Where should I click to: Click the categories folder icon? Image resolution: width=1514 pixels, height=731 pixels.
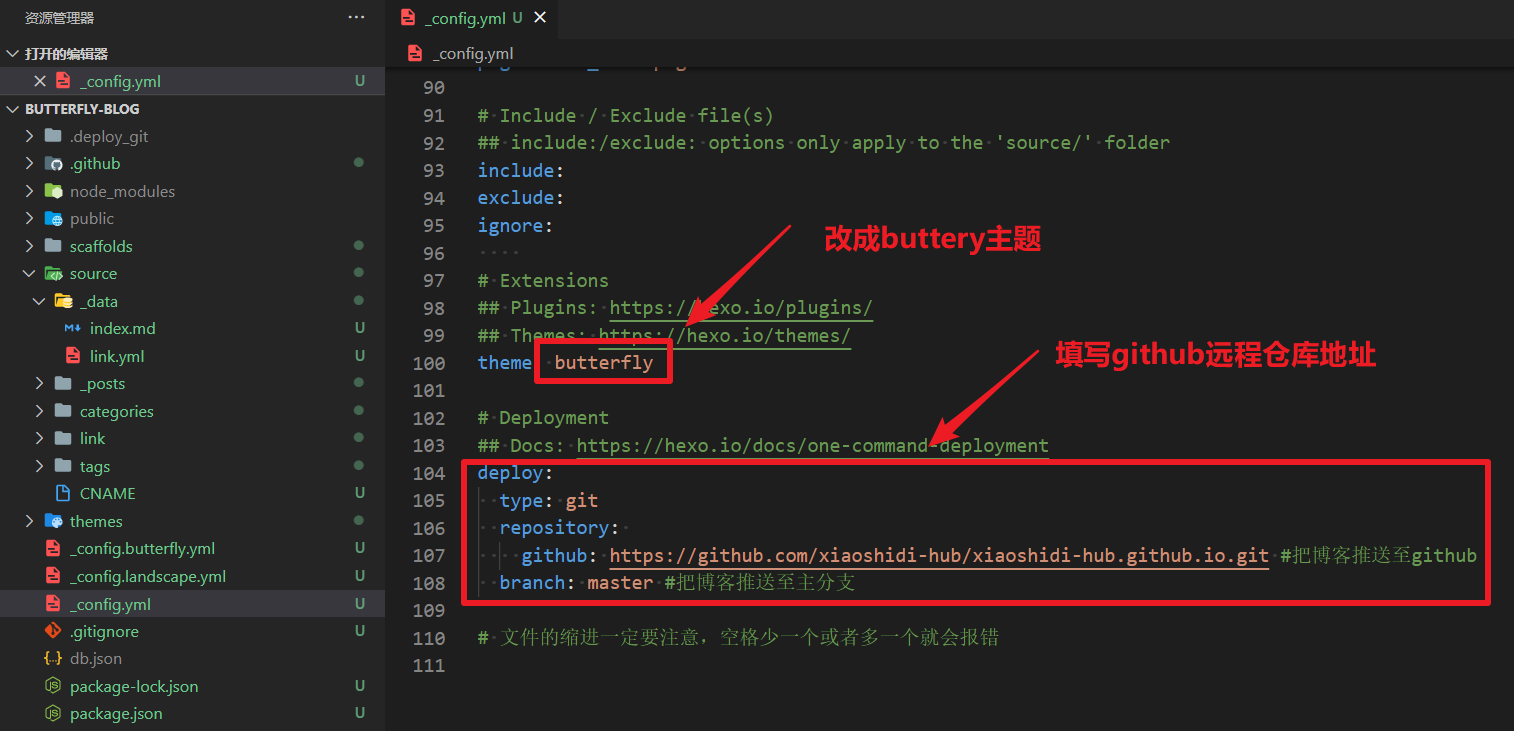click(x=64, y=411)
